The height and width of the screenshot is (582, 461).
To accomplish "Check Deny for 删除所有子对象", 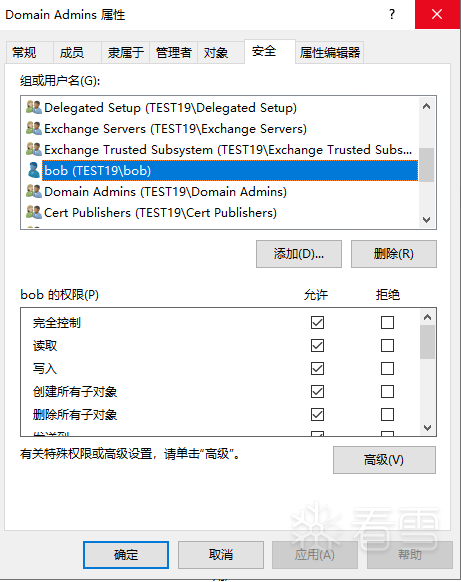I will tap(387, 415).
